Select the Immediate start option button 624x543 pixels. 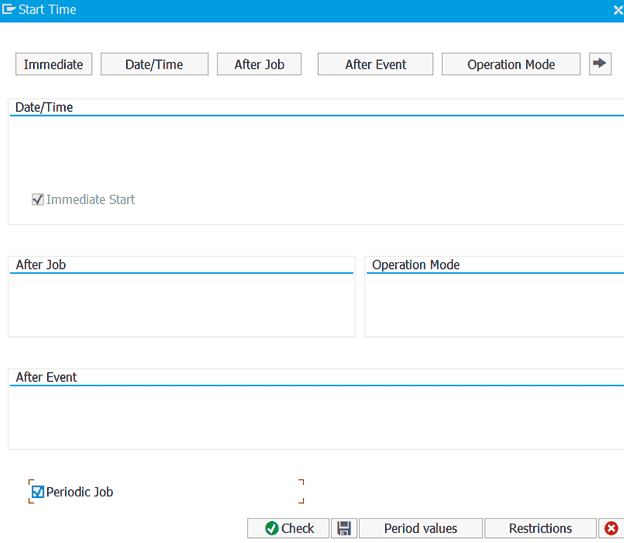[54, 64]
